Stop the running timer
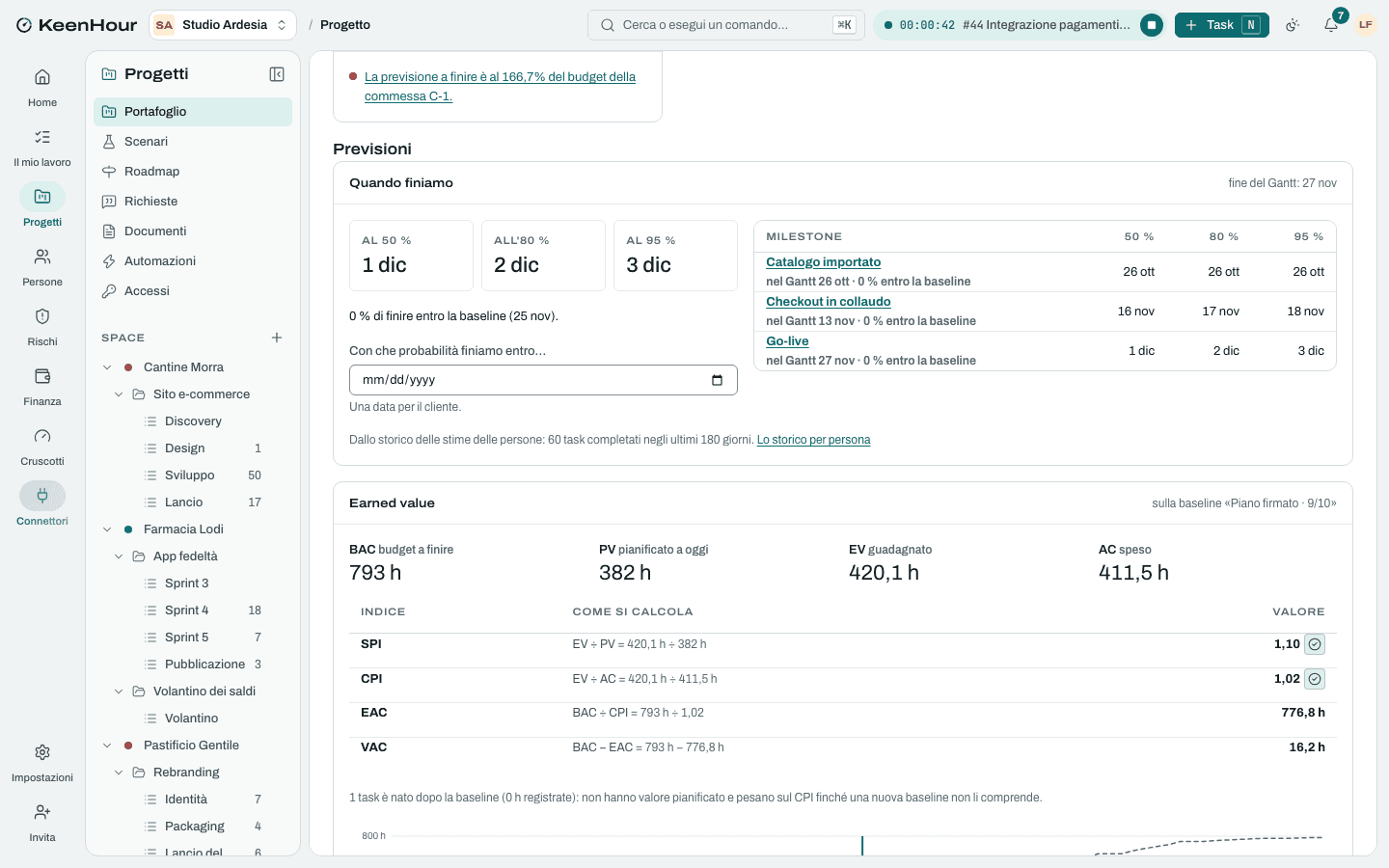 [x=1152, y=25]
